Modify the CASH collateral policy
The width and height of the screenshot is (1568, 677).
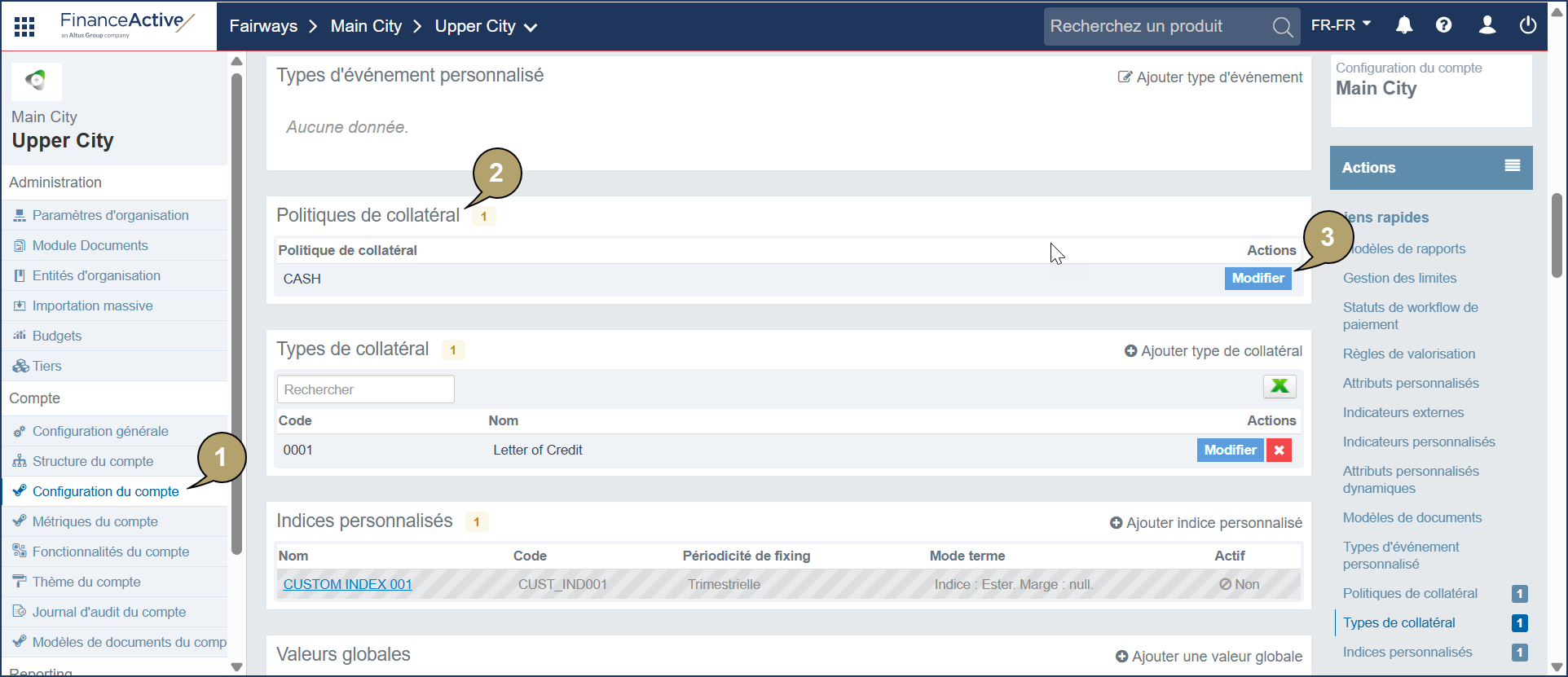tap(1257, 279)
